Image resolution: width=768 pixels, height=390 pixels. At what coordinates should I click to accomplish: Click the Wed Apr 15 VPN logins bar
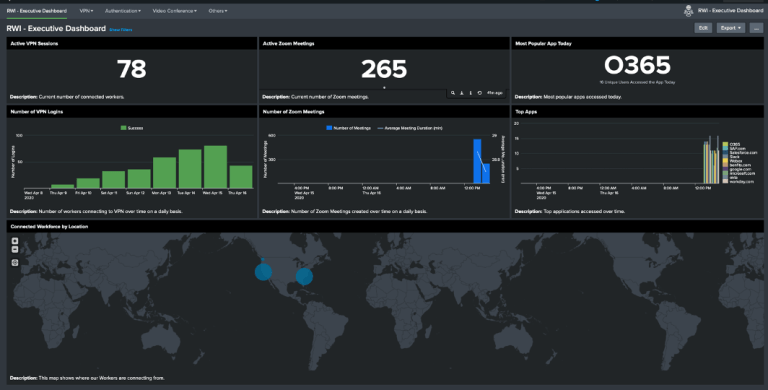216,167
